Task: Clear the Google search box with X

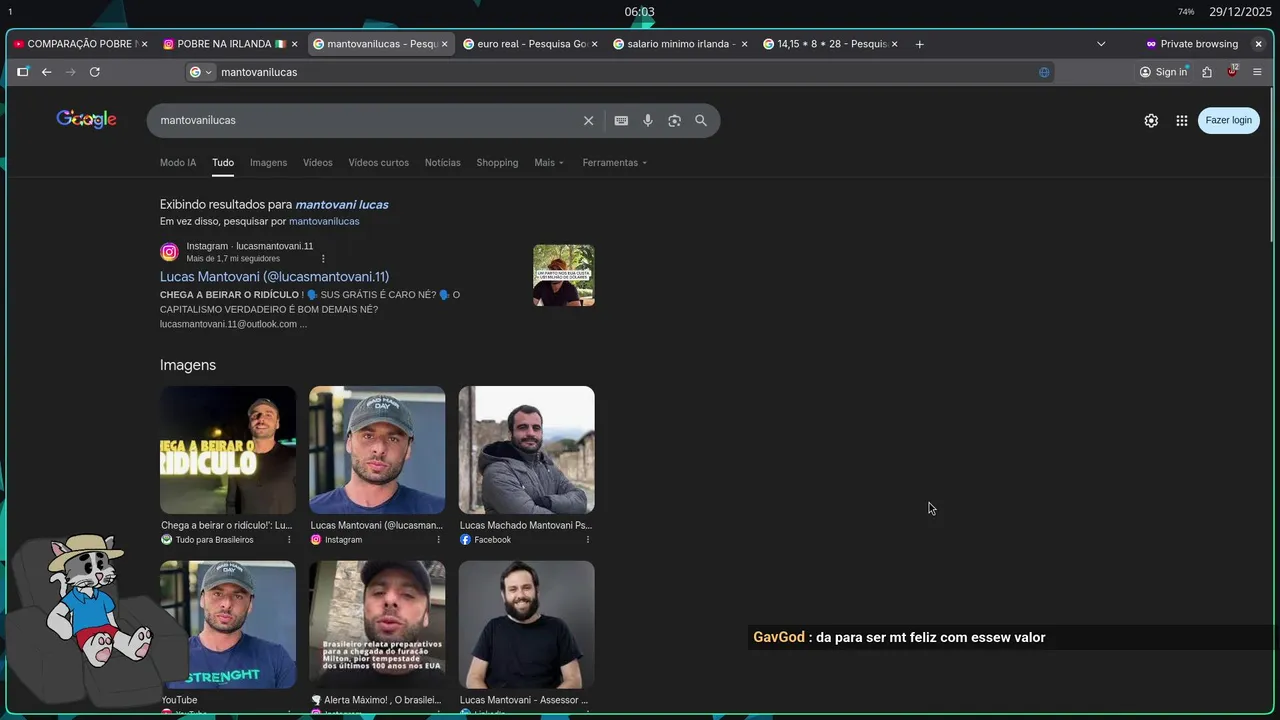Action: tap(589, 120)
